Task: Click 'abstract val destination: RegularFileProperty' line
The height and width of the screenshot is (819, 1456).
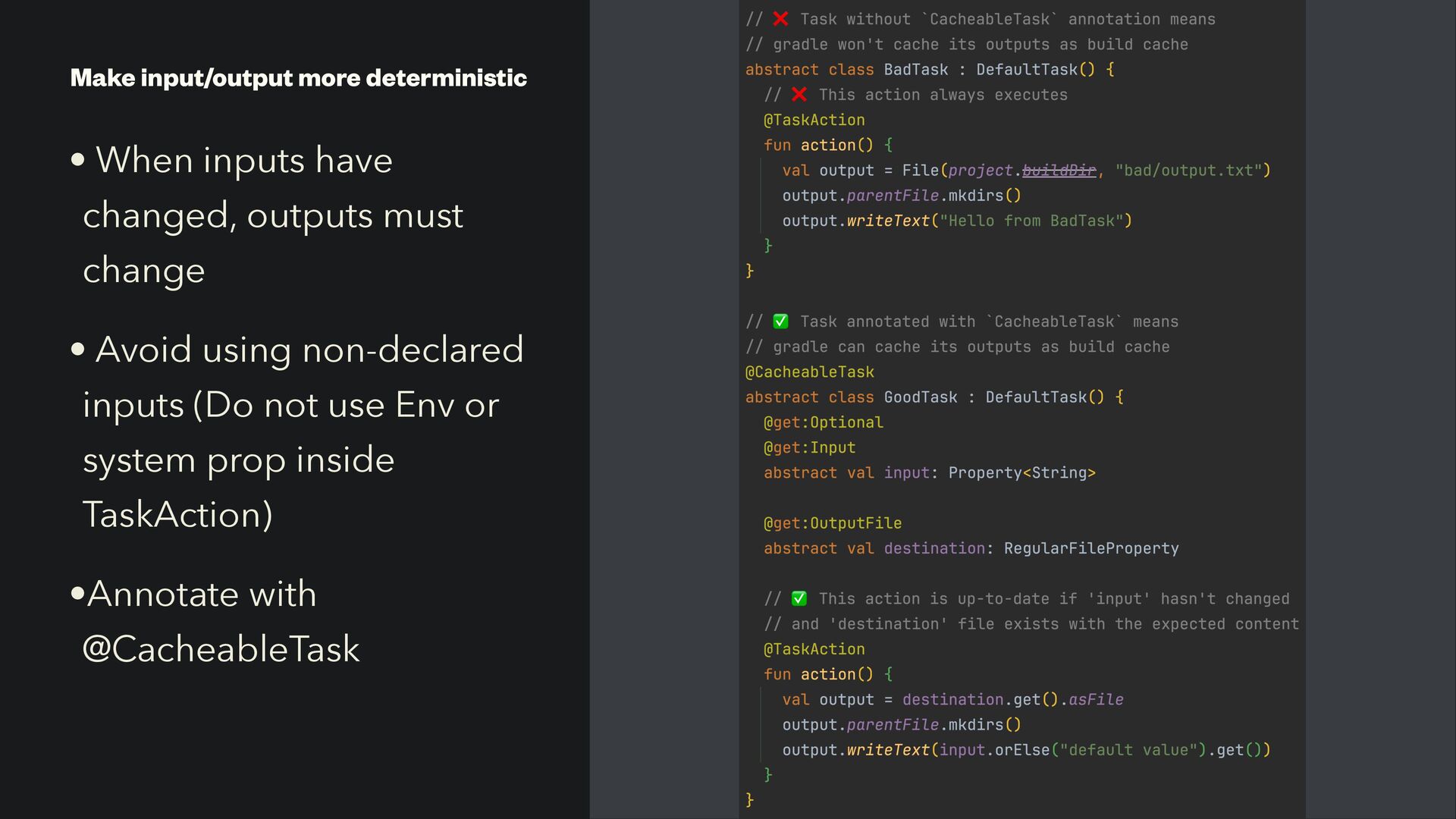Action: click(971, 548)
